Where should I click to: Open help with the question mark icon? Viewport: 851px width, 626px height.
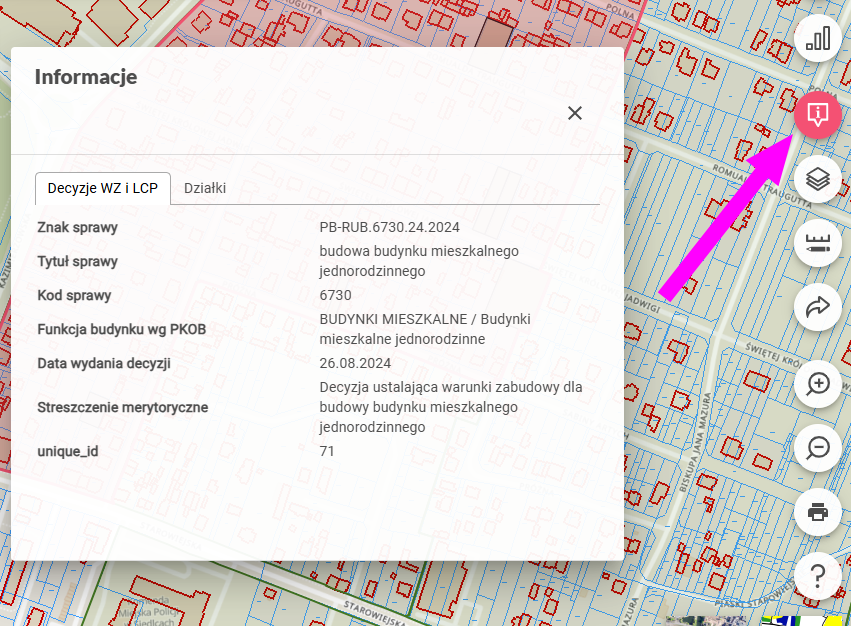[x=818, y=576]
